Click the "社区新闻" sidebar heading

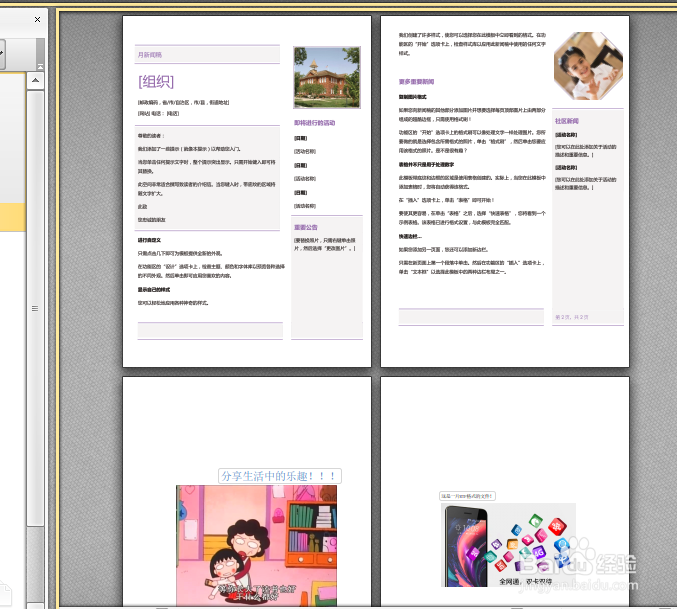(566, 121)
